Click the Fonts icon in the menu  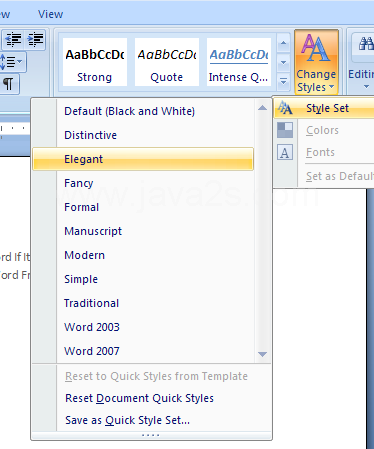click(x=285, y=152)
